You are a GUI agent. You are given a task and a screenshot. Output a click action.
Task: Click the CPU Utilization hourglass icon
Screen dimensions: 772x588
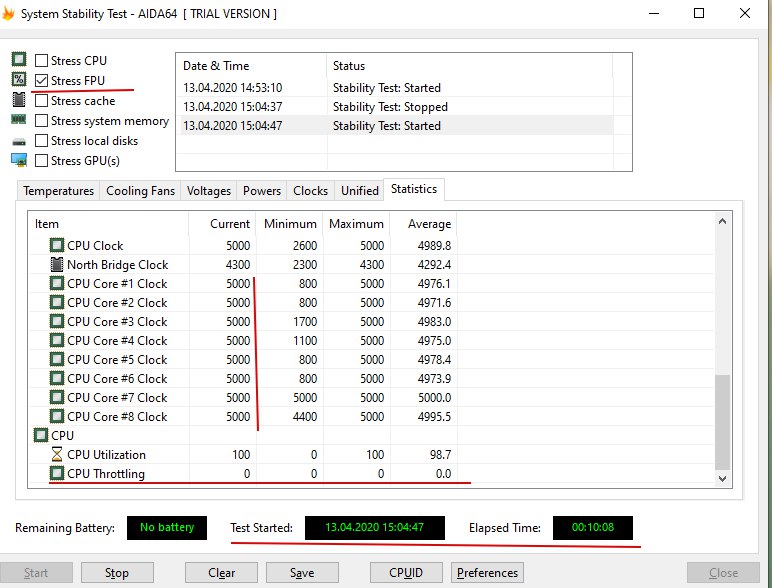[x=57, y=454]
